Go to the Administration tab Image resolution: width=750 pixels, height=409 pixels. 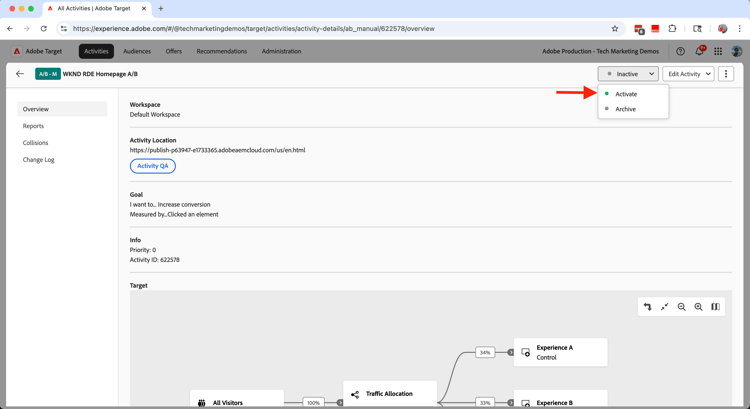(x=281, y=51)
